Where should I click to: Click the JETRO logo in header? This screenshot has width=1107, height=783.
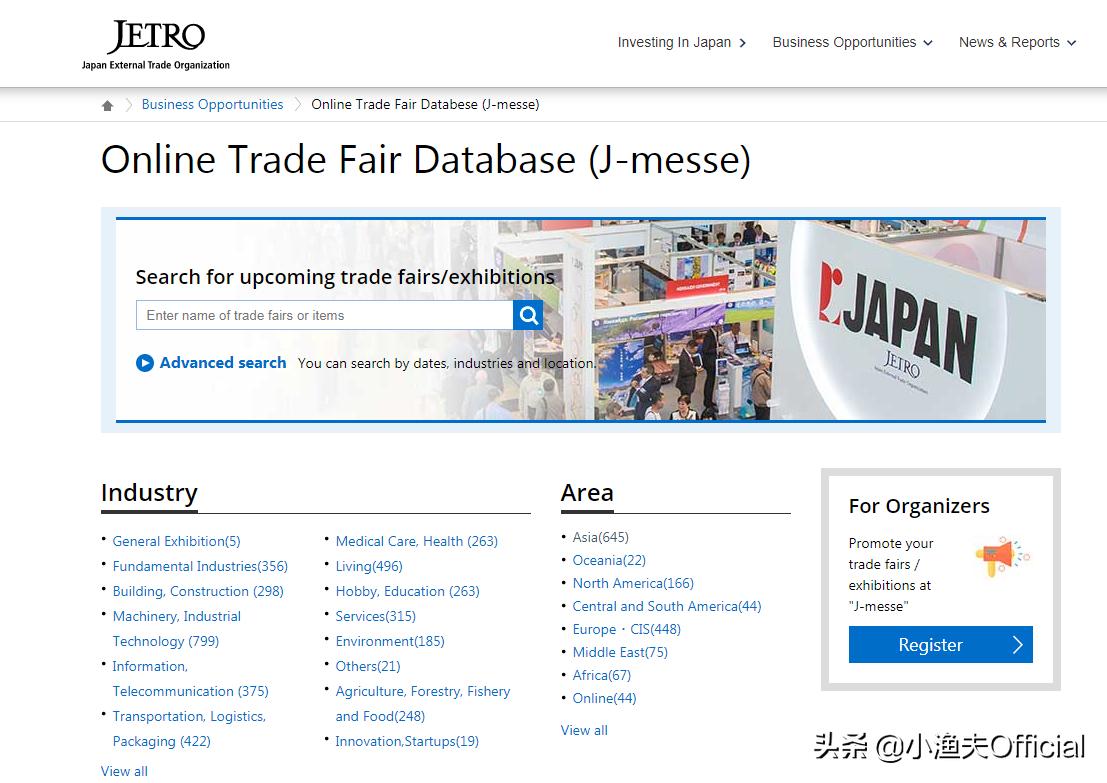point(156,45)
